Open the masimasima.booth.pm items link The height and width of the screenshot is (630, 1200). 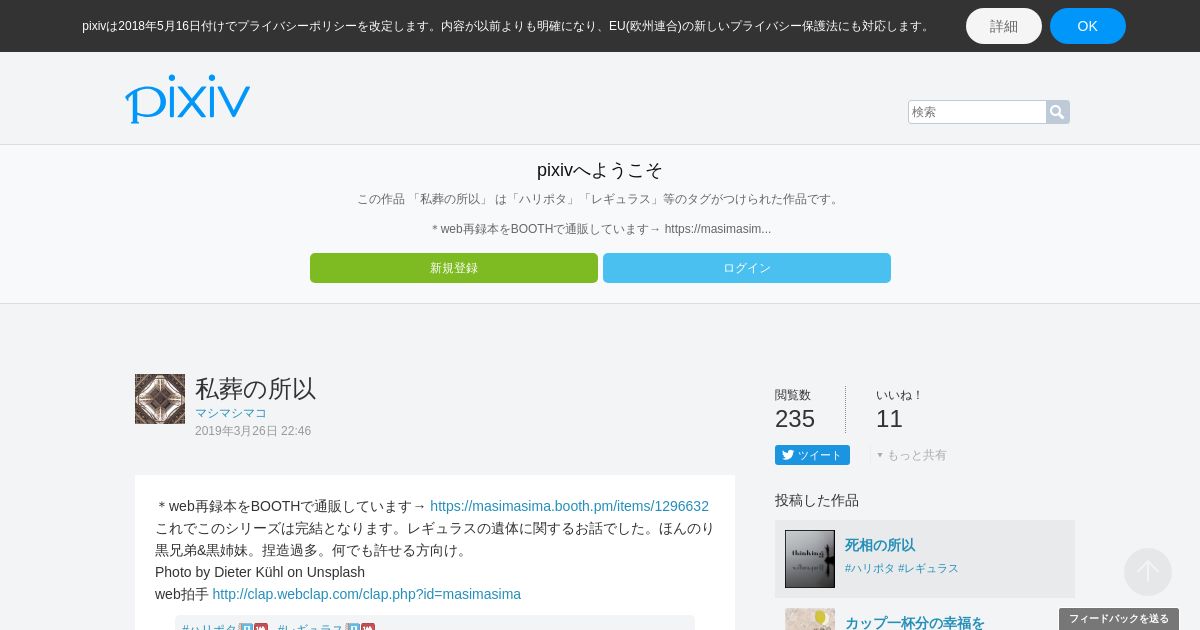[x=569, y=506]
